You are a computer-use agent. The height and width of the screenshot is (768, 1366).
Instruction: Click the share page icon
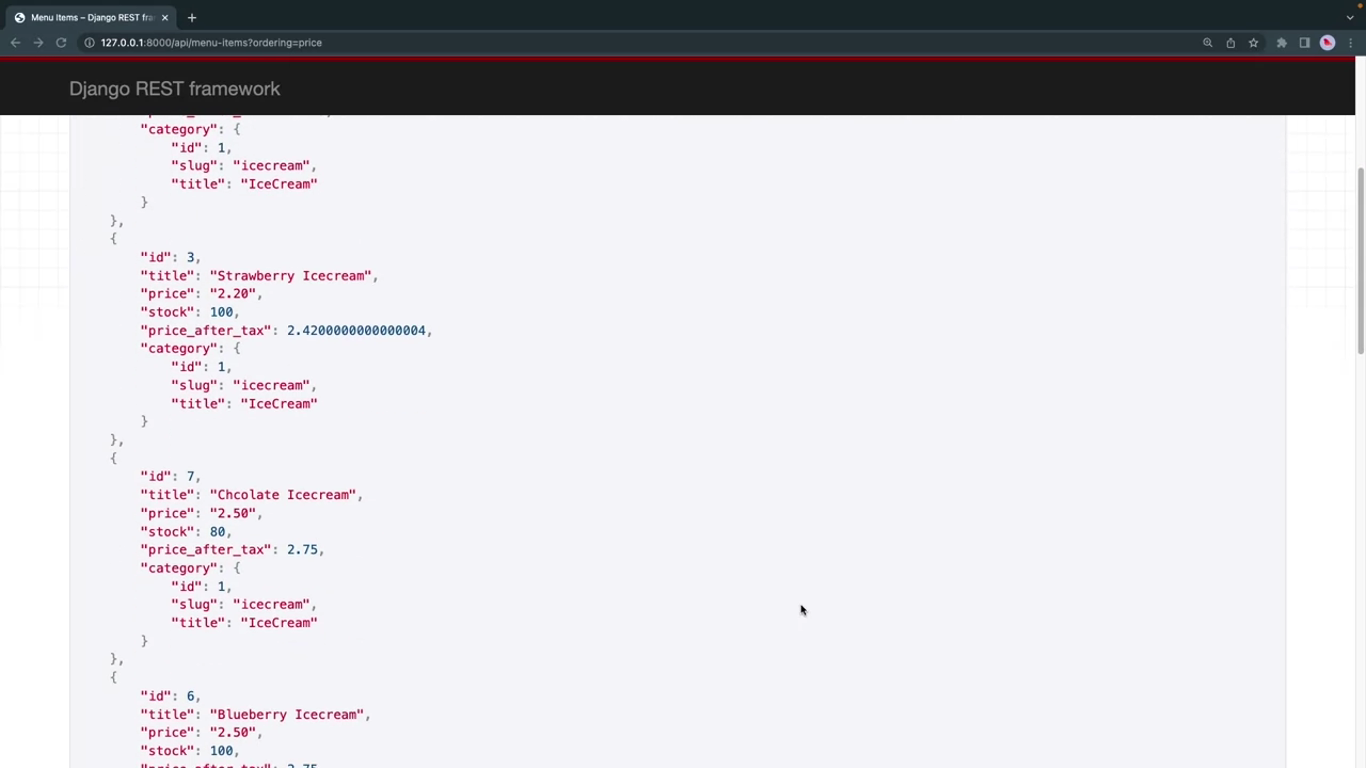(x=1230, y=43)
